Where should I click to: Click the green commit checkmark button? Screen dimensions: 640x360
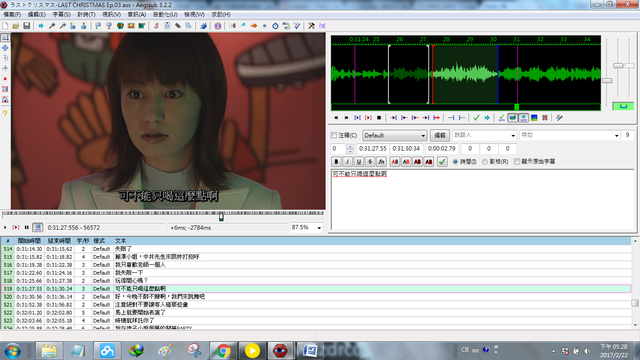point(442,162)
